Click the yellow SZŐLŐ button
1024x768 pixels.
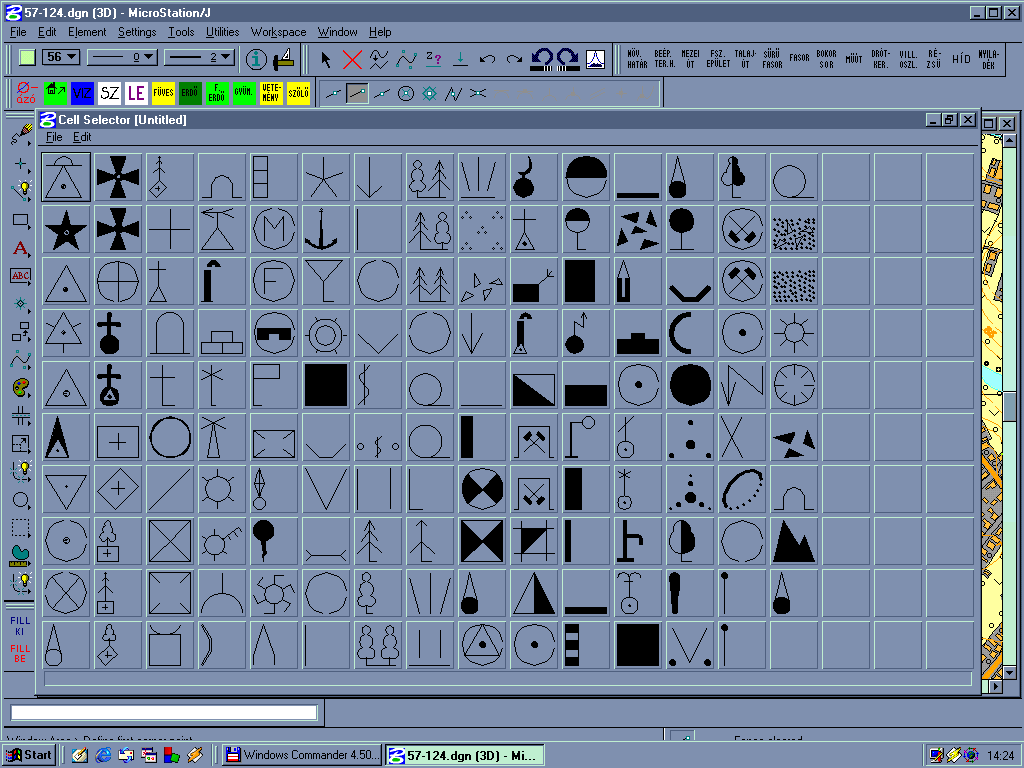pos(298,93)
